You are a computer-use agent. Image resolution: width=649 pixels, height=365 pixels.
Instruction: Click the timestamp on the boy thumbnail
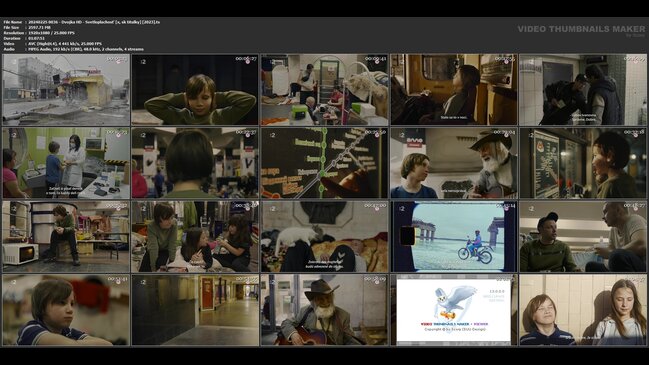point(246,59)
